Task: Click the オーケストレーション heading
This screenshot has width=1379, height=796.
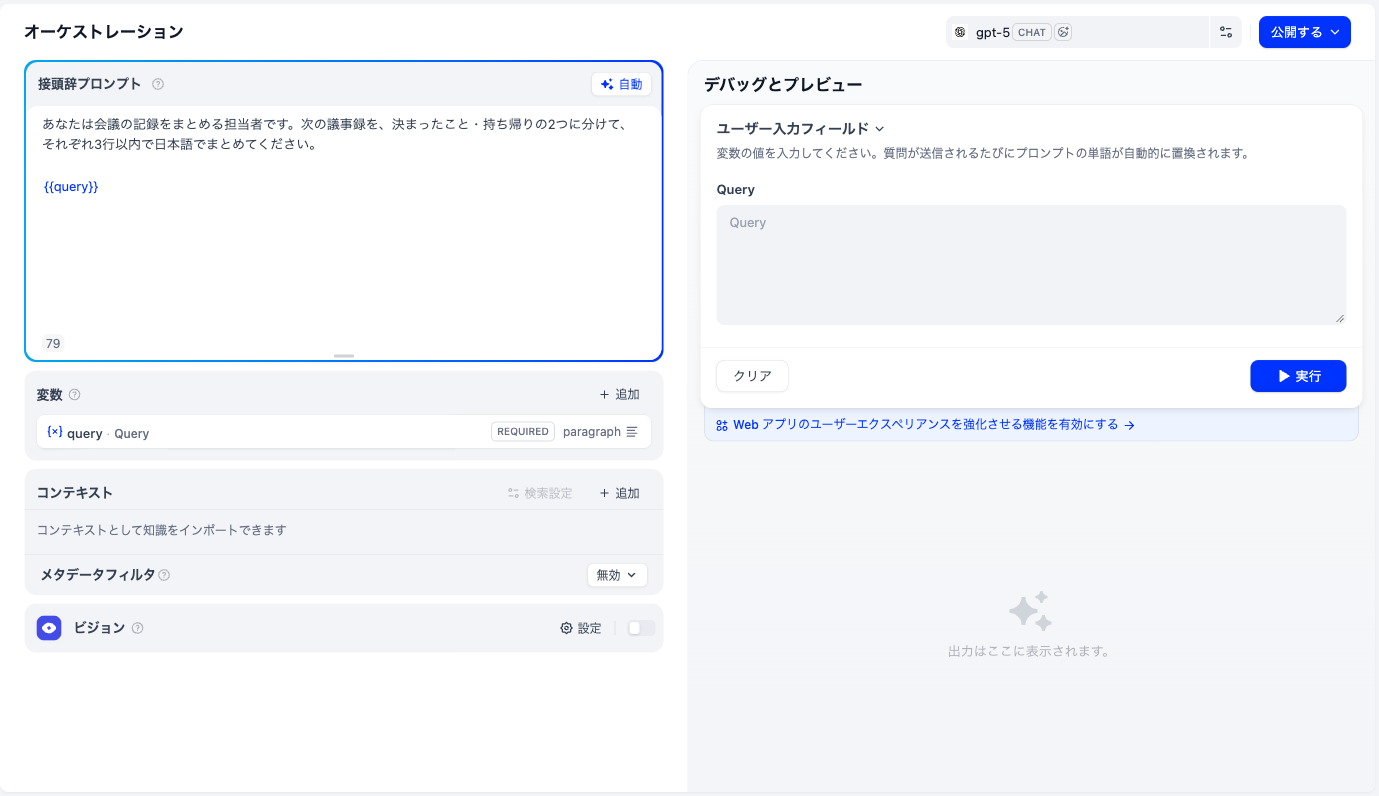Action: pyautogui.click(x=104, y=32)
